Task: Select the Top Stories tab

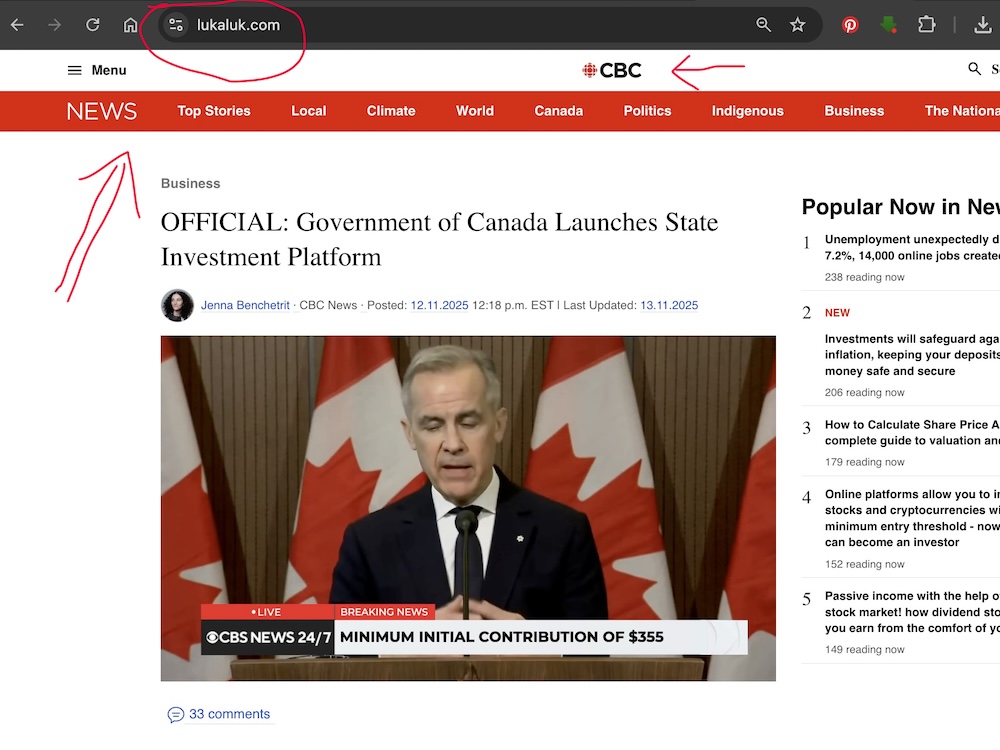Action: 214,111
